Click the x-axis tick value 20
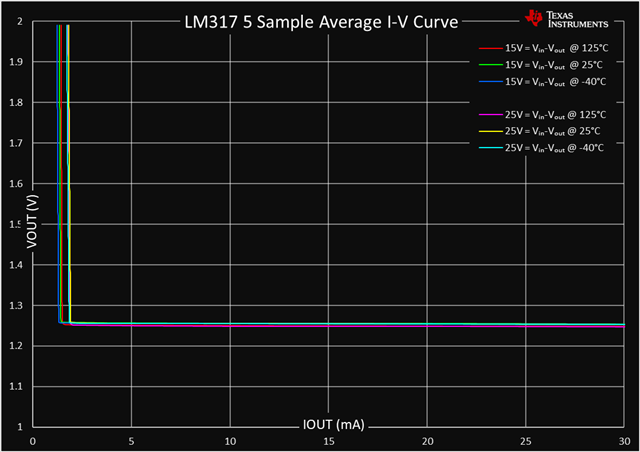The image size is (640, 452). [427, 441]
